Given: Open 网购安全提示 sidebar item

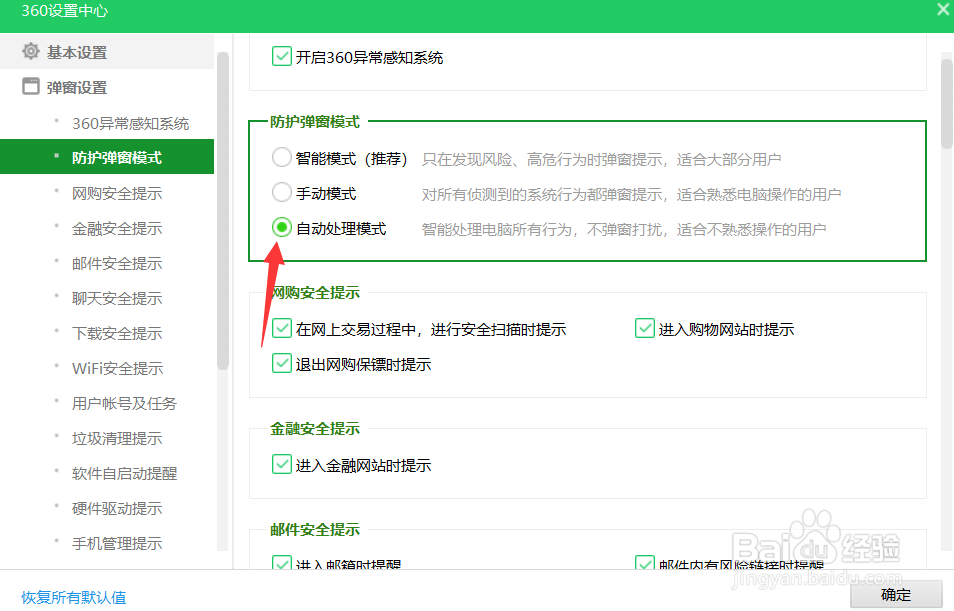Looking at the screenshot, I should pos(117,194).
